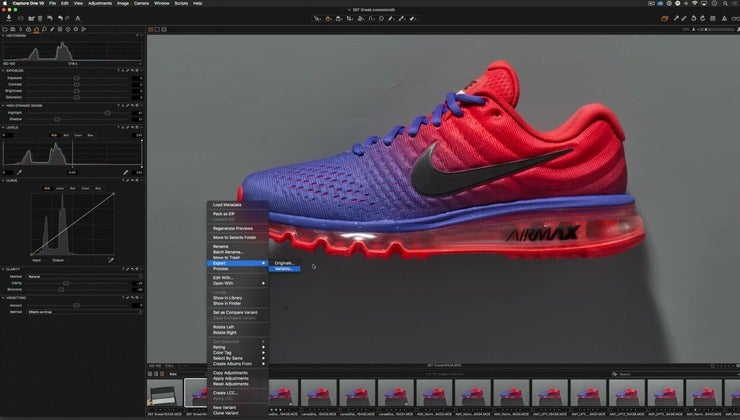The image size is (740, 420).
Task: Collapse the Exposure panel
Action: pyautogui.click(x=3, y=70)
